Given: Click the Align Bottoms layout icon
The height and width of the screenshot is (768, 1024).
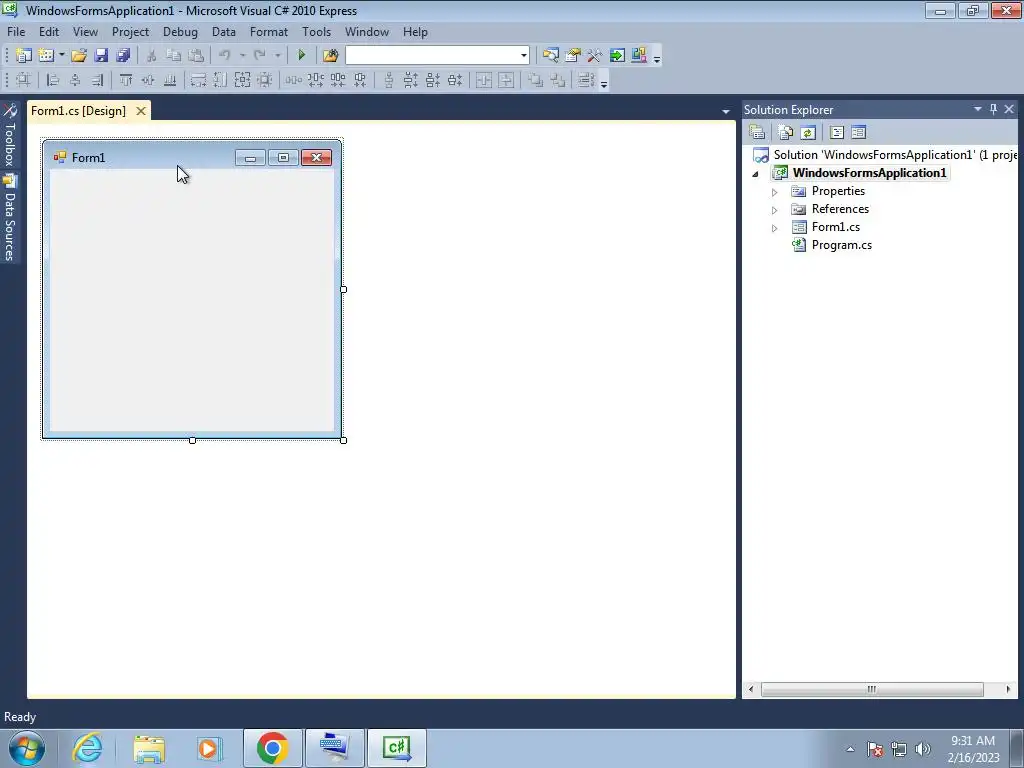Looking at the screenshot, I should [170, 80].
